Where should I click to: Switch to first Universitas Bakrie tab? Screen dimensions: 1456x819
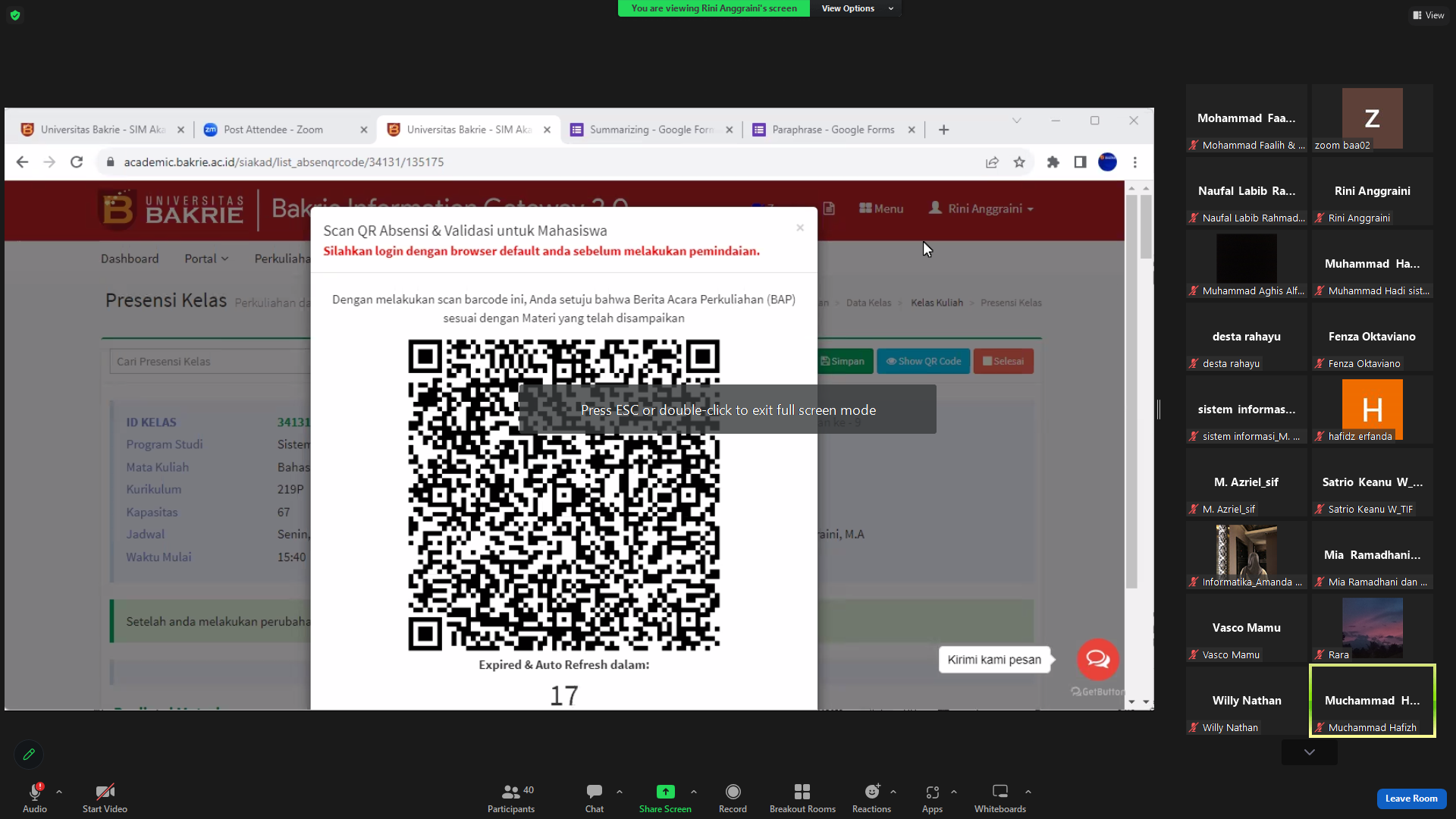point(102,130)
